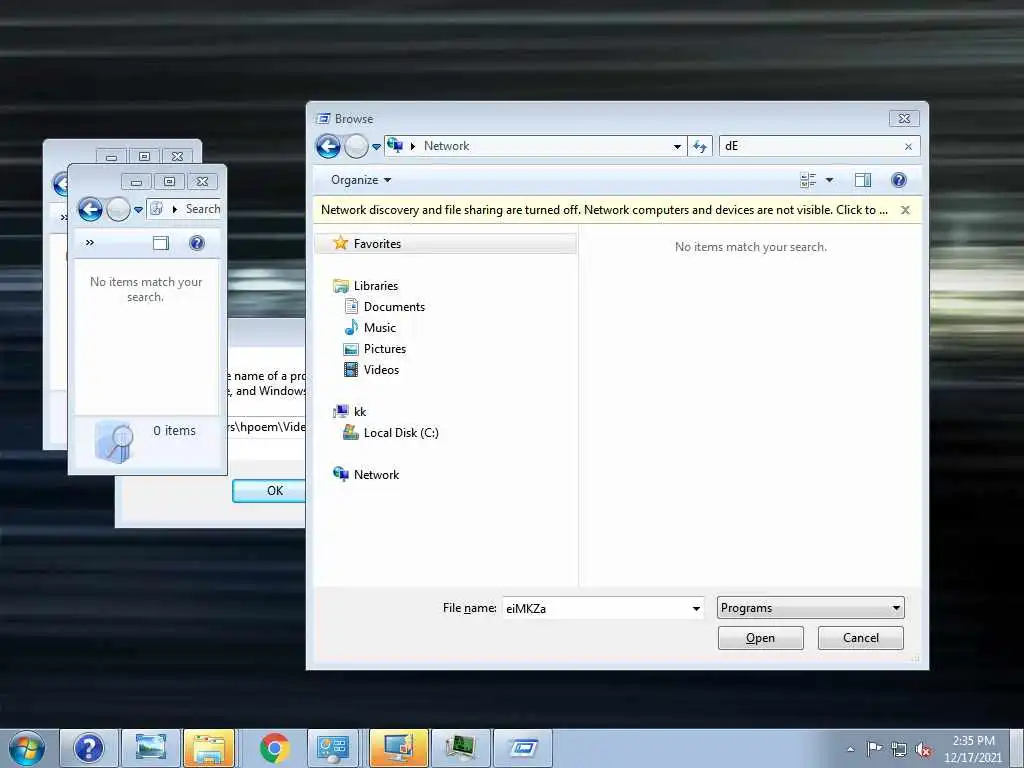1024x768 pixels.
Task: Select the kk computer node
Action: (360, 412)
